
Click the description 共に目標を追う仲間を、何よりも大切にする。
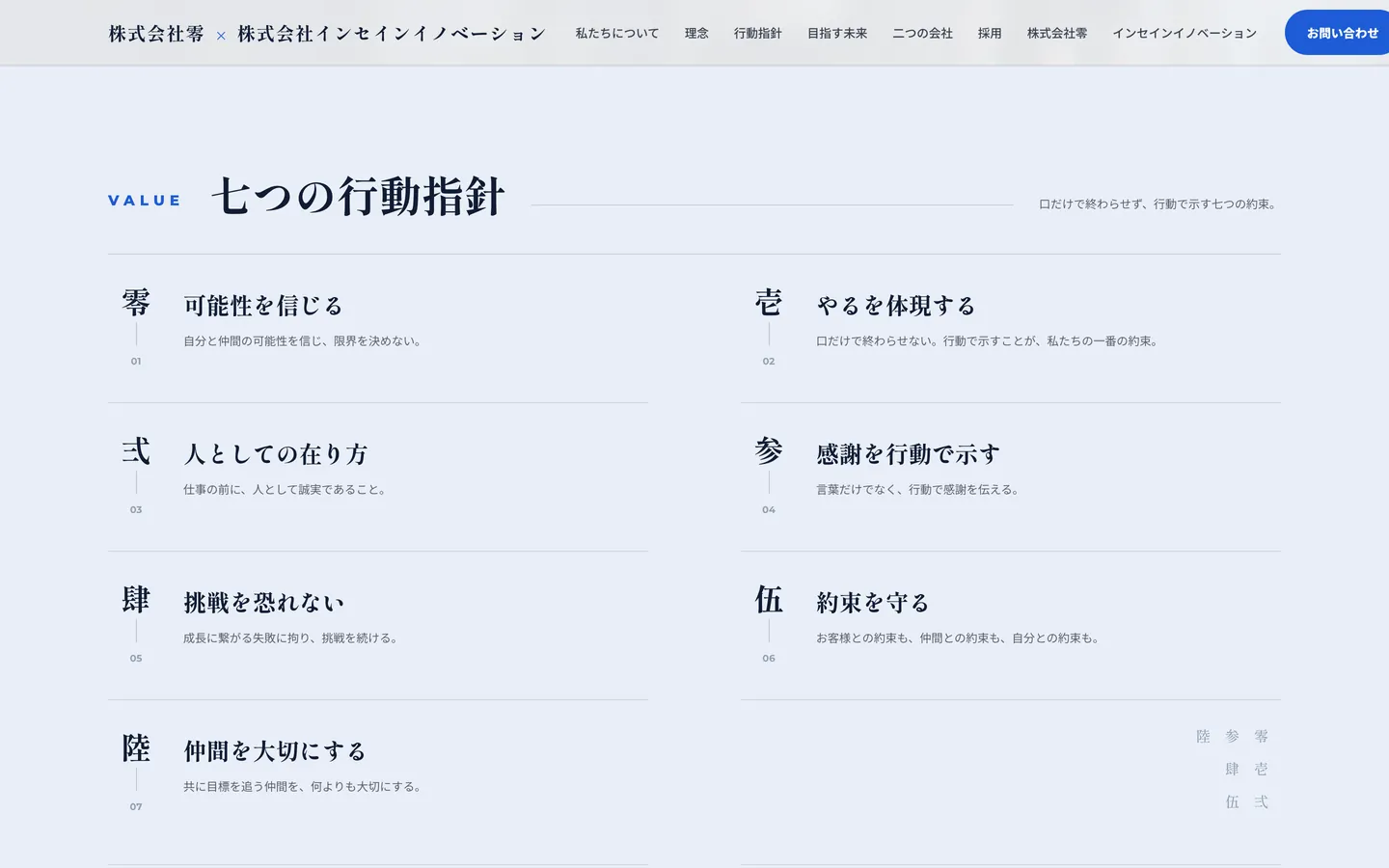[x=304, y=787]
